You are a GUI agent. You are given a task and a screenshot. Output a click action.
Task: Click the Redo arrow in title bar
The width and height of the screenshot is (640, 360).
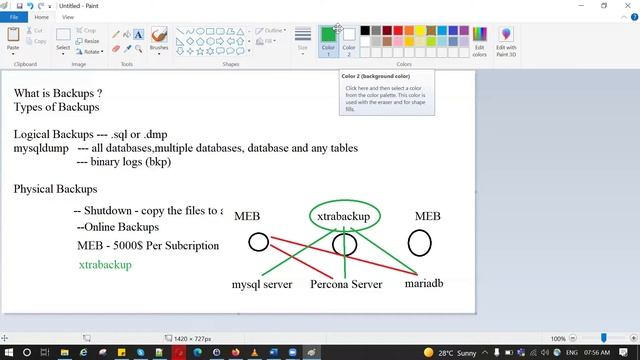(x=41, y=6)
